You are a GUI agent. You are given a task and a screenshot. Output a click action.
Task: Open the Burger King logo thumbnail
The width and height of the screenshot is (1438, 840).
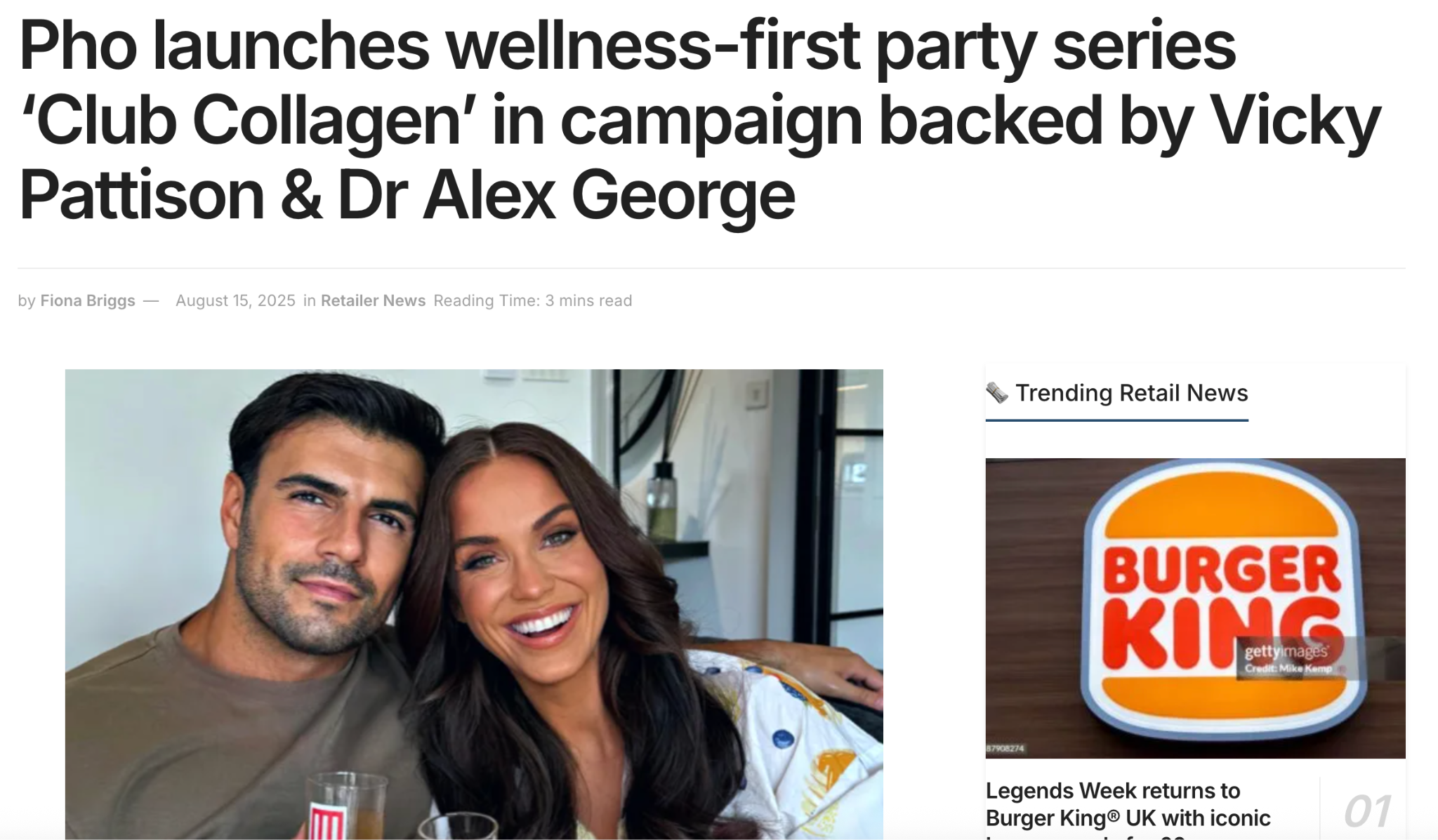click(1195, 608)
